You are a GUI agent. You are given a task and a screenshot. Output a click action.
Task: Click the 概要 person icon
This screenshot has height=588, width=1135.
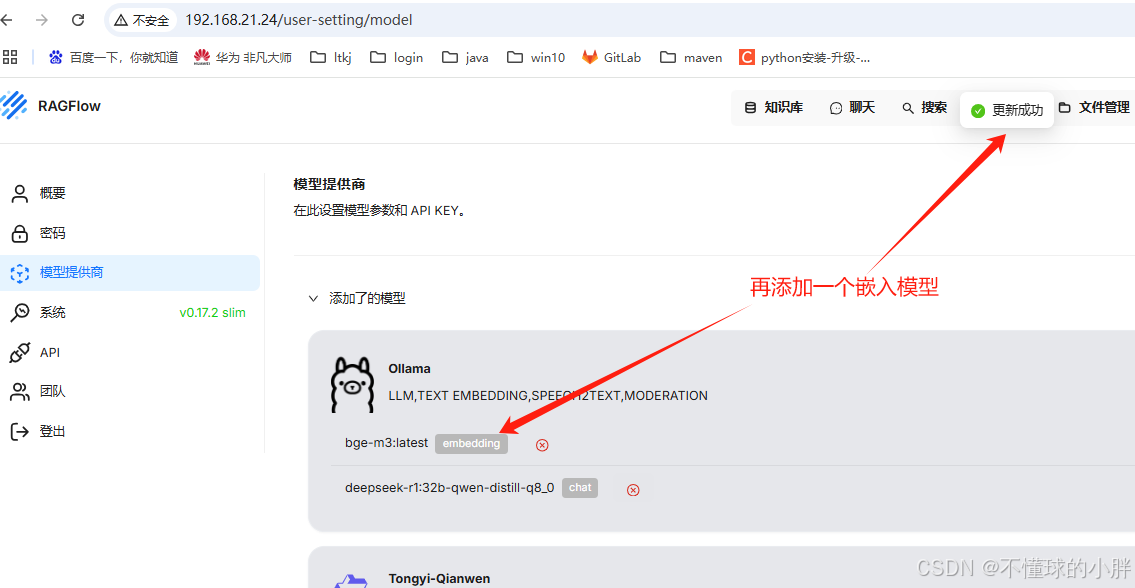click(x=20, y=193)
